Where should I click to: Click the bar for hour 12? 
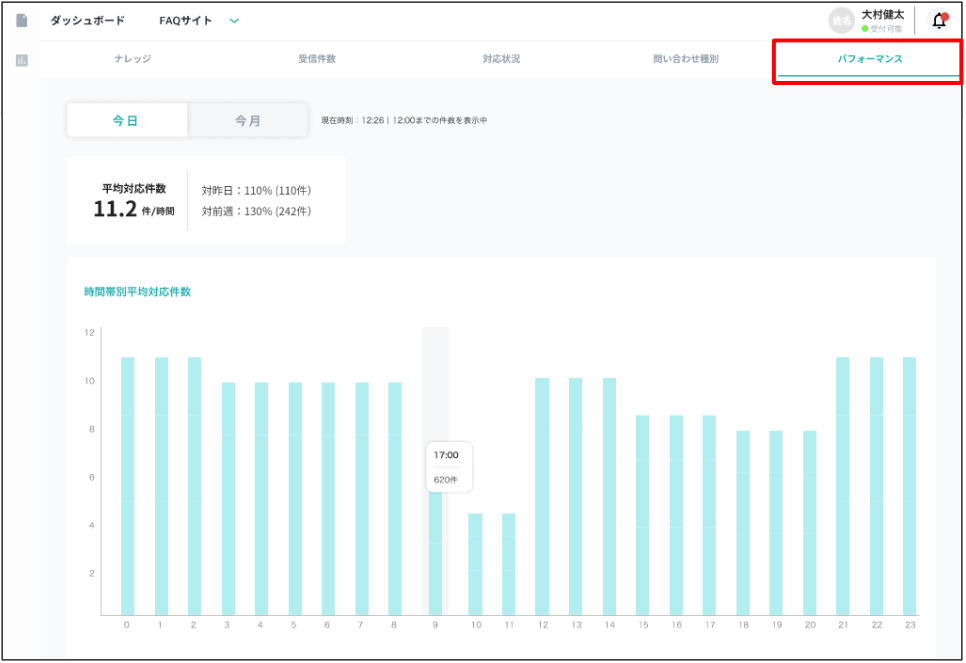pyautogui.click(x=542, y=496)
